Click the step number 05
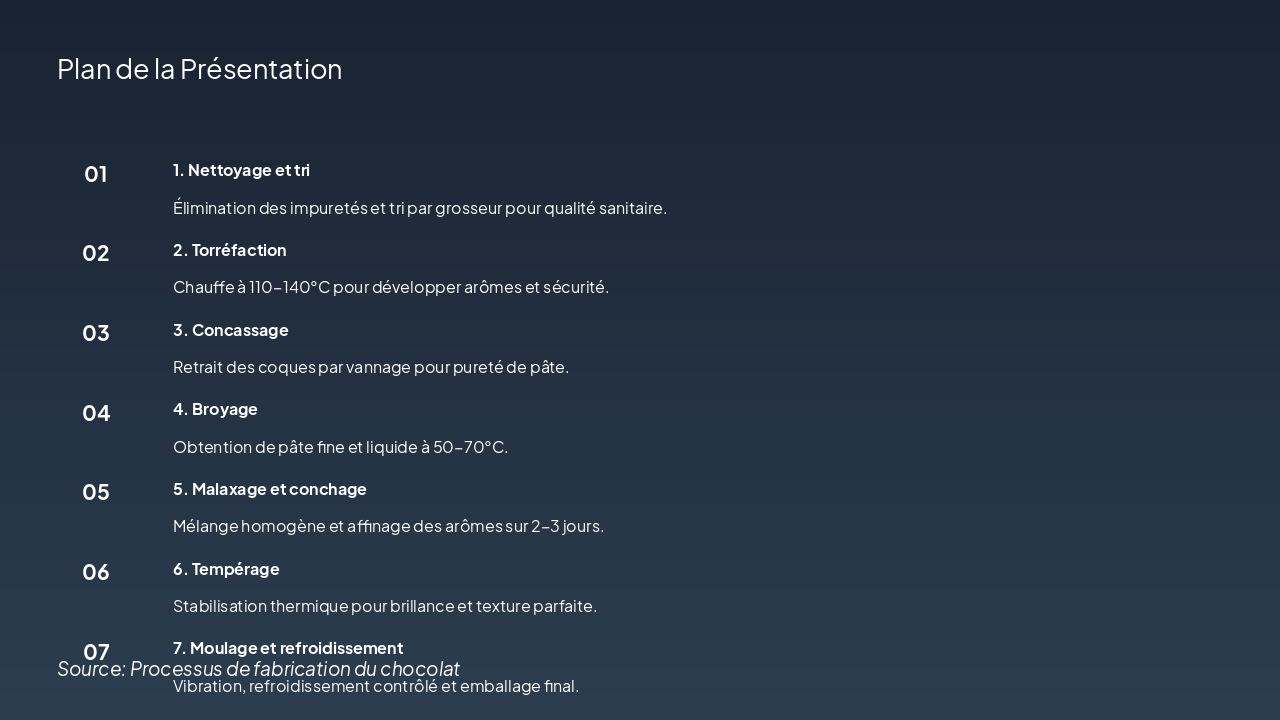Image resolution: width=1280 pixels, height=720 pixels. click(96, 492)
